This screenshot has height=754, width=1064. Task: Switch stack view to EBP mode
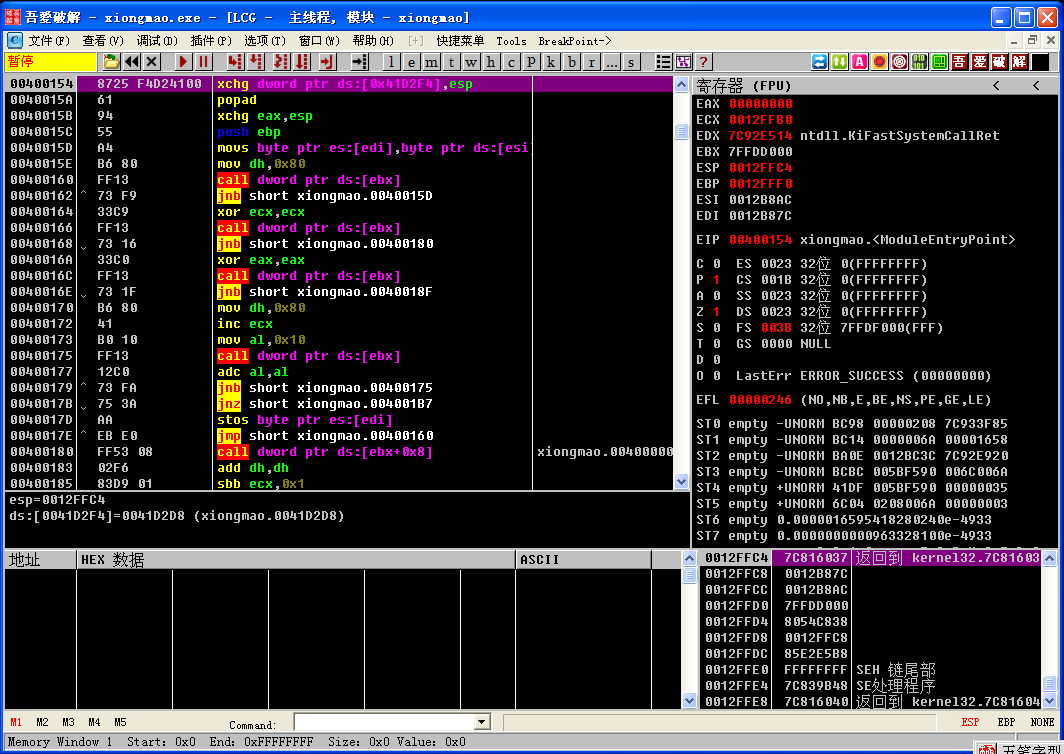point(1006,722)
